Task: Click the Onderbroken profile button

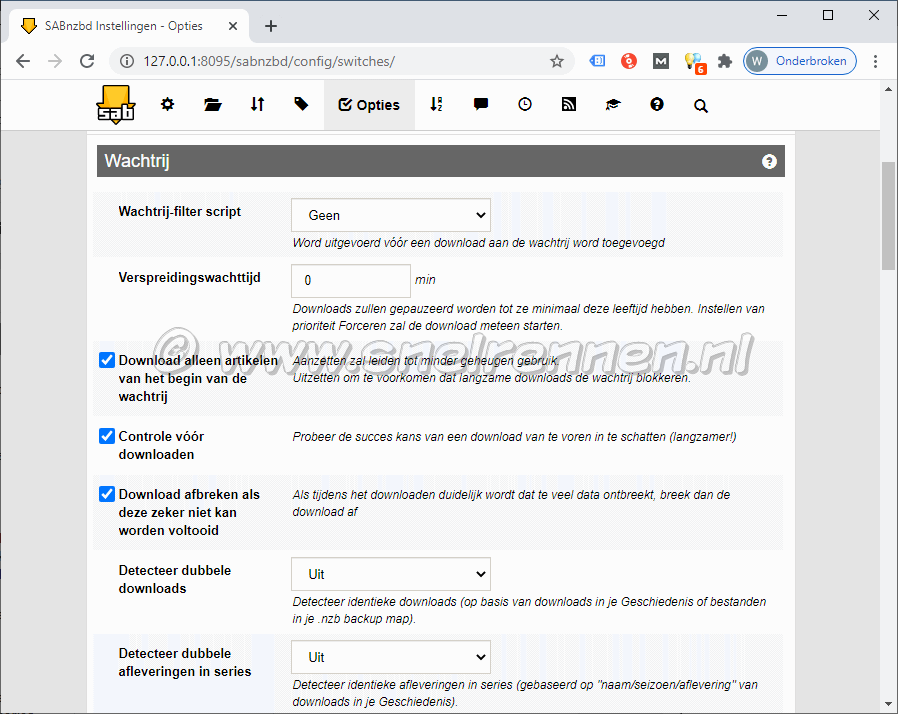Action: click(x=799, y=61)
